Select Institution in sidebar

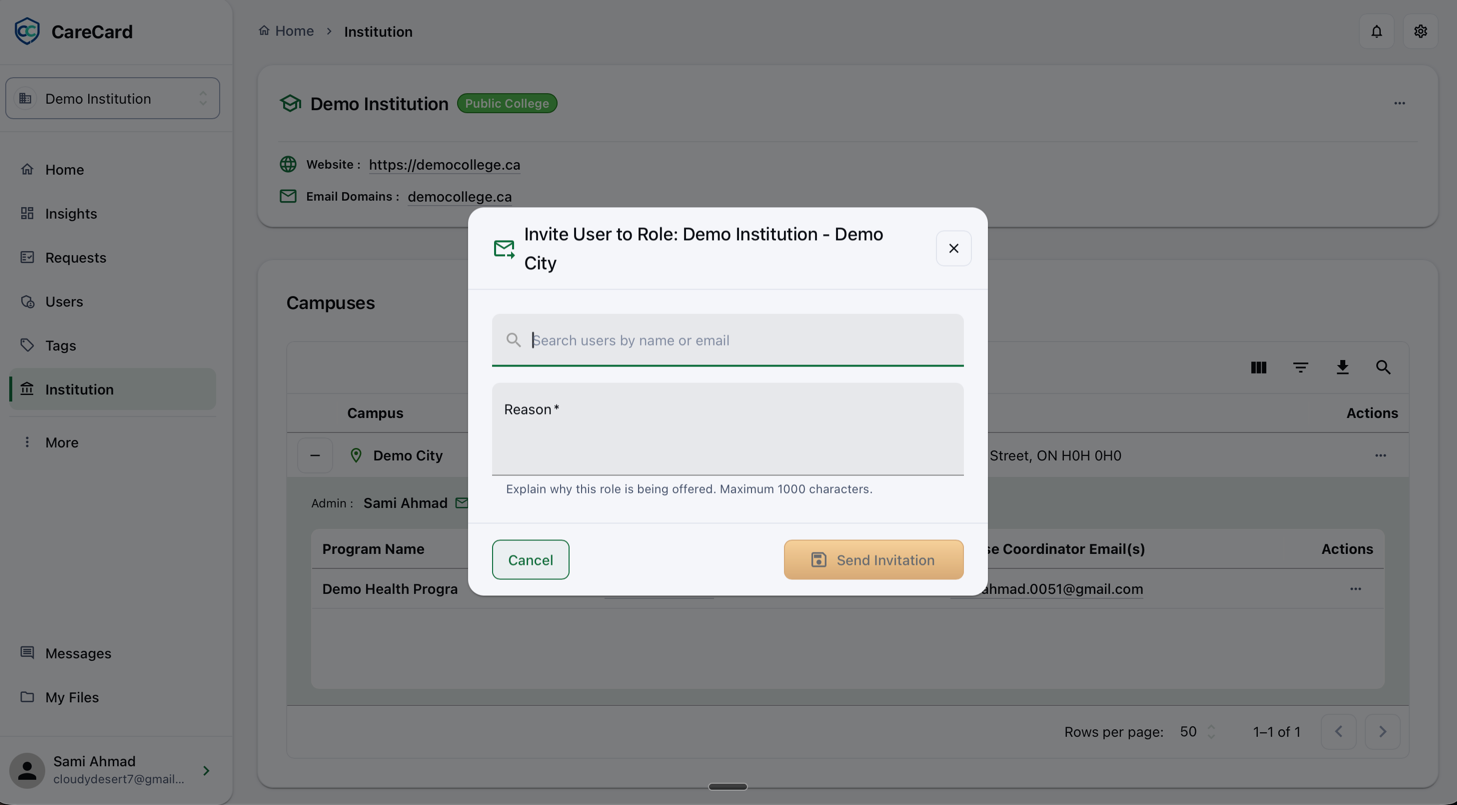tap(113, 389)
